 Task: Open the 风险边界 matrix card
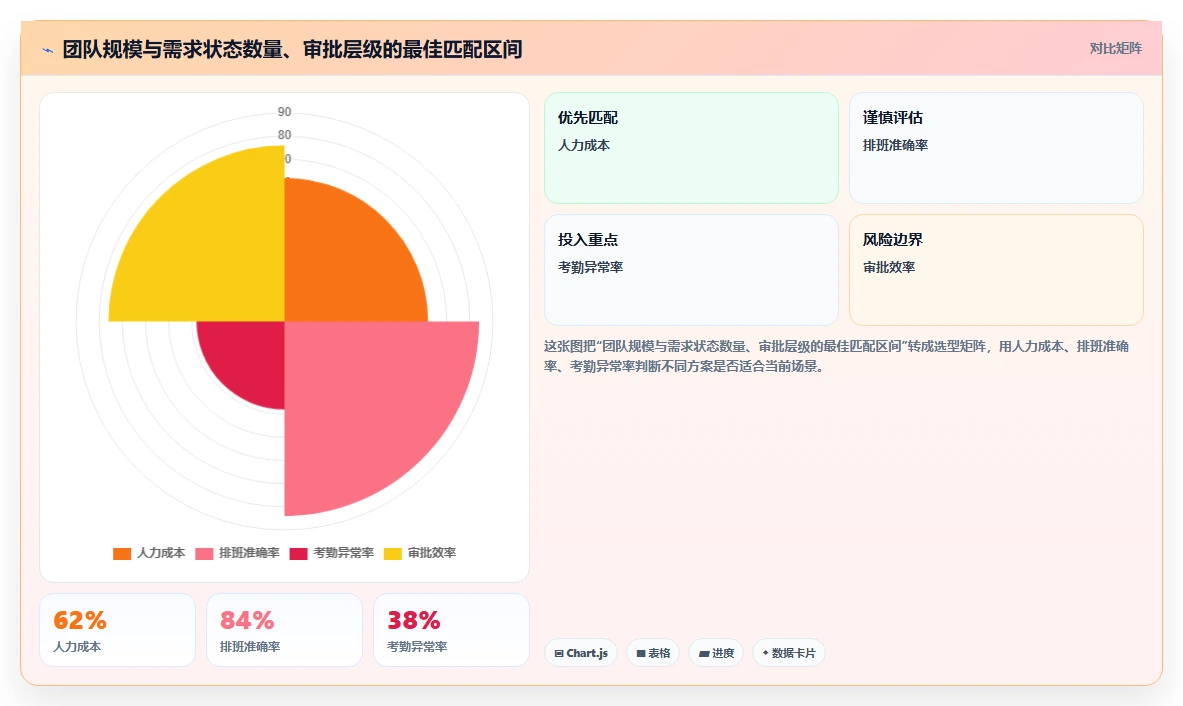tap(996, 270)
